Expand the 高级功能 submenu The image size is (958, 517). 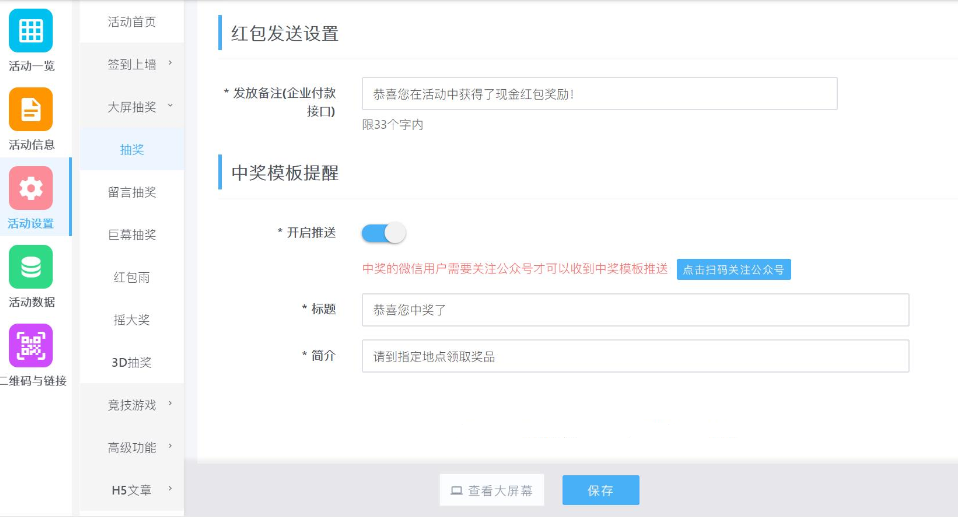[131, 447]
